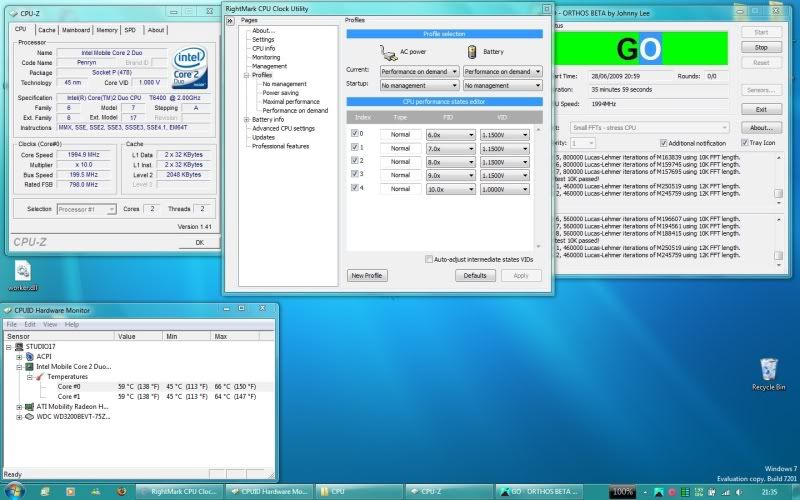This screenshot has height=500, width=800.
Task: Click the scrollbar of the upper ORTHOS log
Action: tap(778, 181)
